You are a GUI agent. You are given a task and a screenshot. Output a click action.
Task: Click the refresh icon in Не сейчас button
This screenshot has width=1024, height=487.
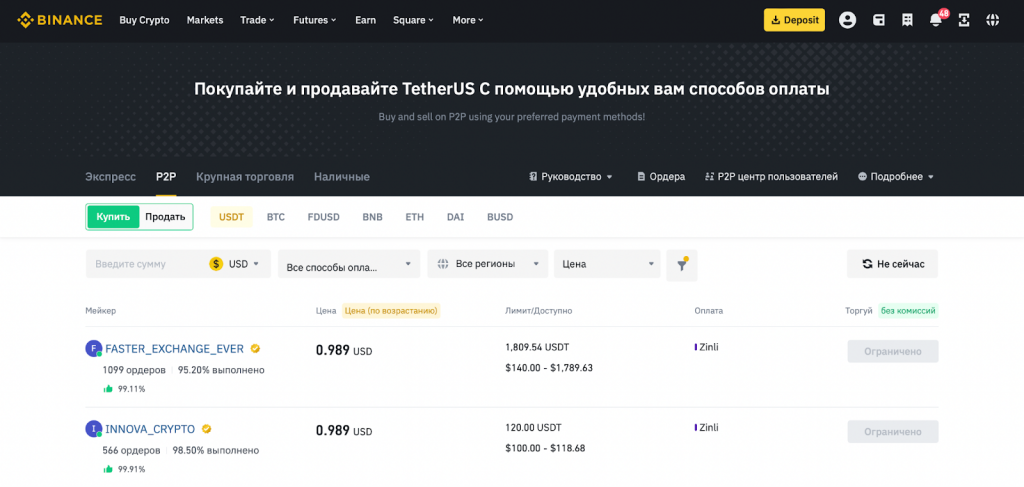867,264
